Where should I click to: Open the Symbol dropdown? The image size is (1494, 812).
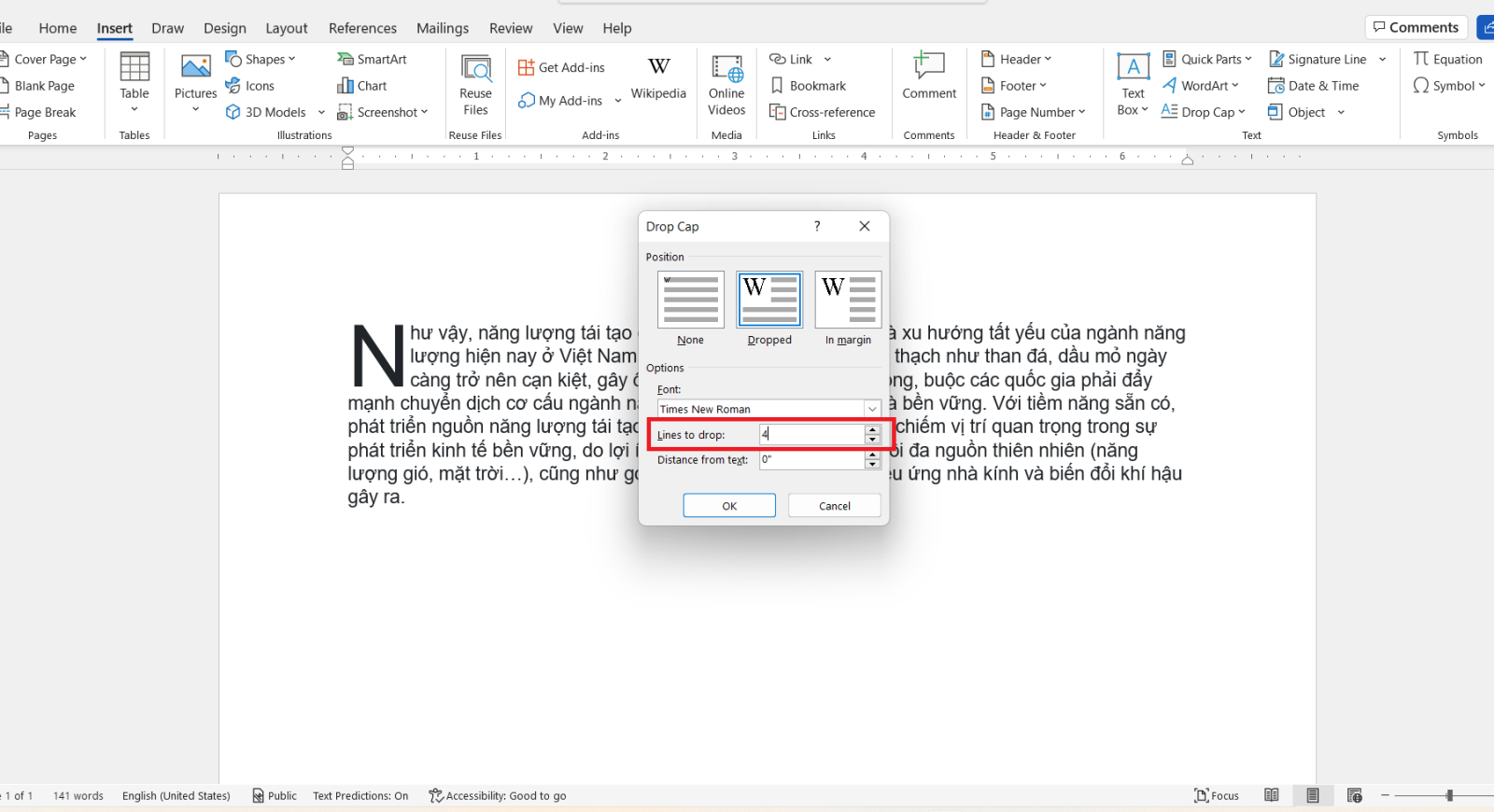(1449, 86)
